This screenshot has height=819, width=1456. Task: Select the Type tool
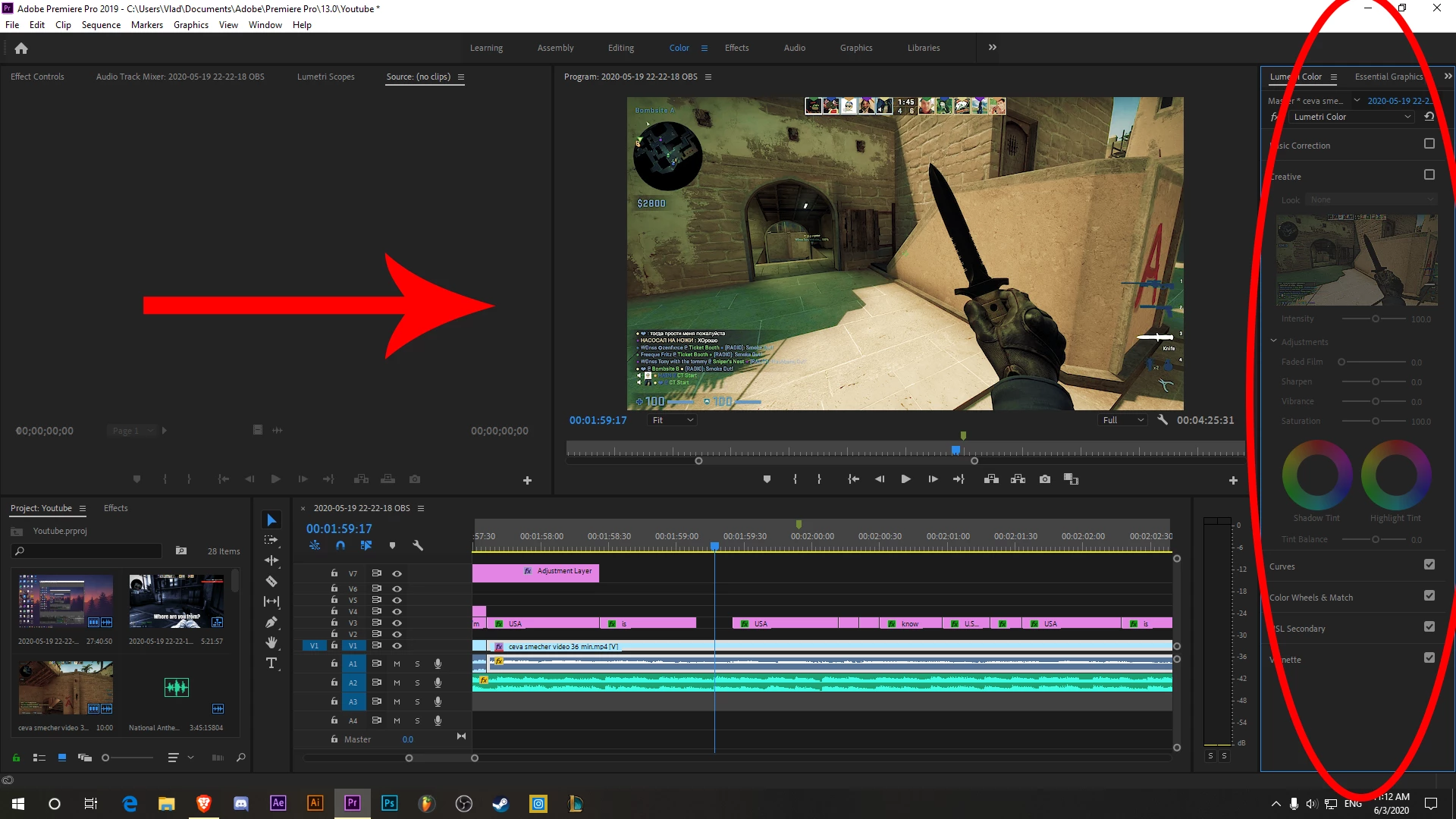271,664
